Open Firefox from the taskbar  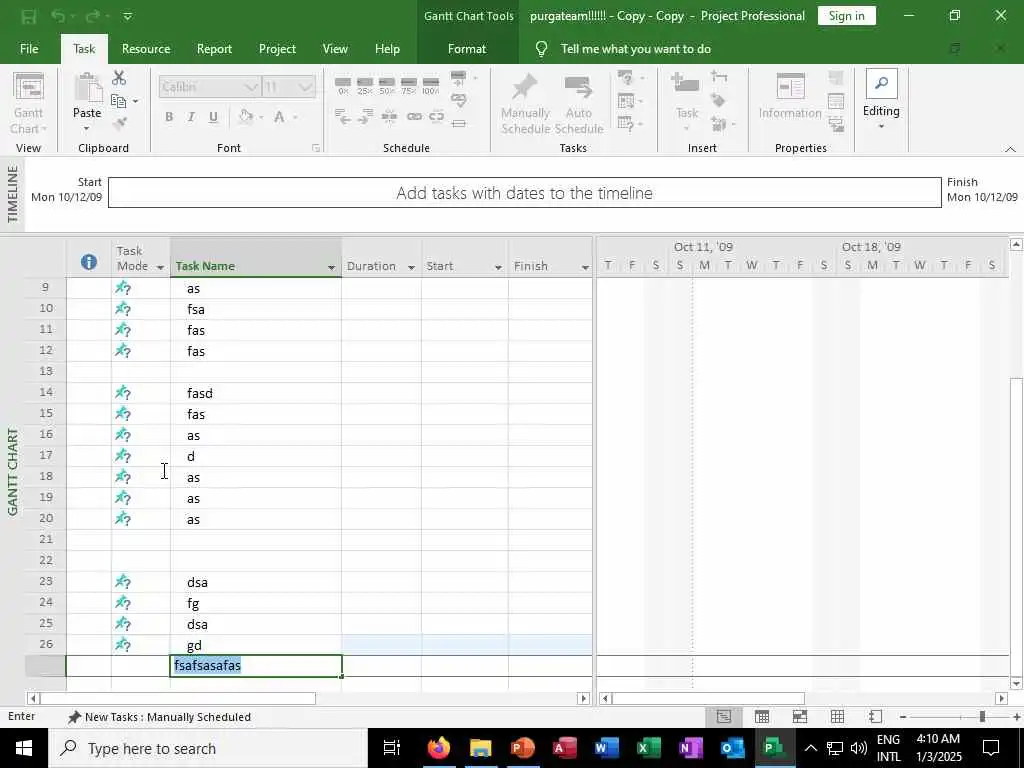[x=439, y=748]
